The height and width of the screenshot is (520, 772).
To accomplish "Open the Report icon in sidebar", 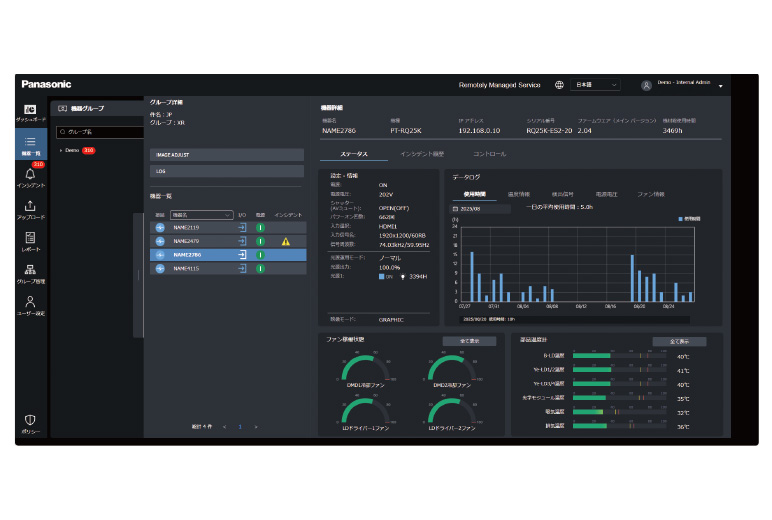I will point(31,239).
